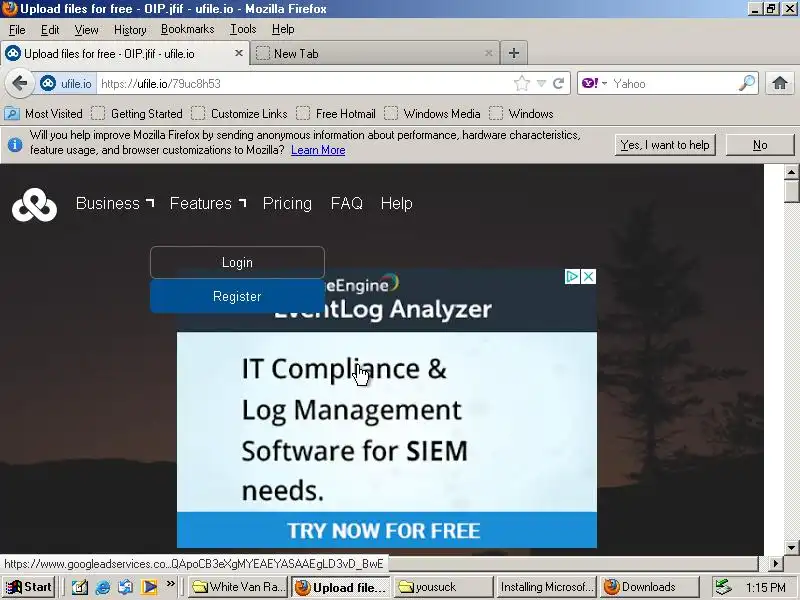Open the Bookmarks menu
Screen dimensions: 800x600
[x=187, y=30]
